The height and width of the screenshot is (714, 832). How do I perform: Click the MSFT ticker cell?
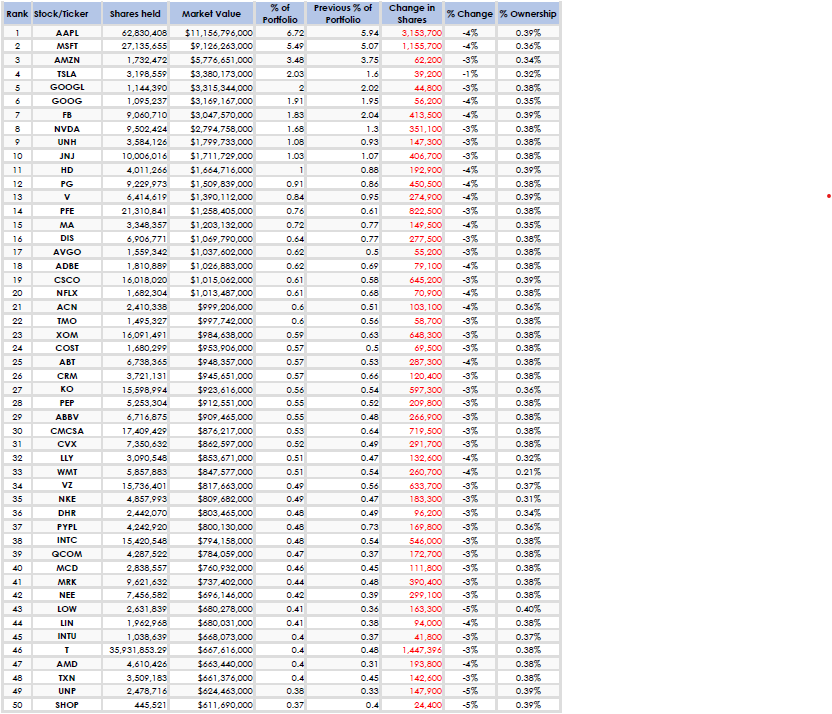click(x=67, y=46)
